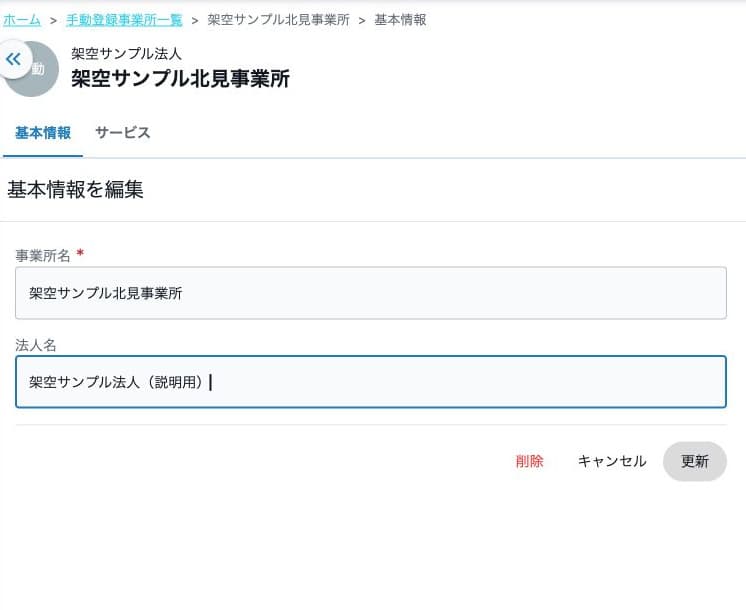The width and height of the screenshot is (746, 610).
Task: Click the 更新 button
Action: point(695,461)
